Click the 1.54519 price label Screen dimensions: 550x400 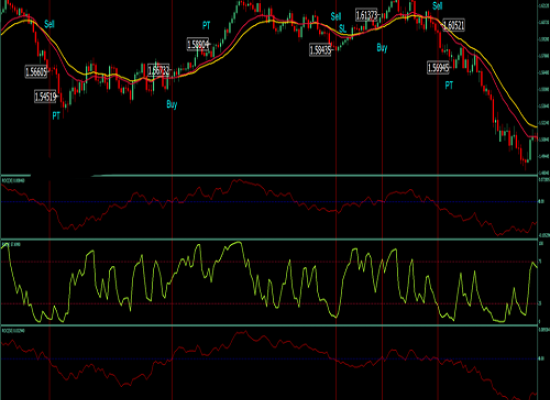tap(45, 96)
